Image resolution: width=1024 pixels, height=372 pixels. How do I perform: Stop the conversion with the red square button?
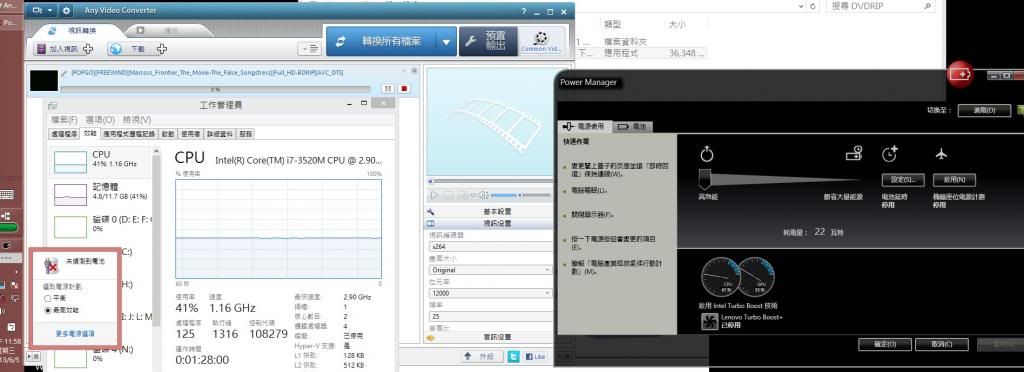point(404,88)
